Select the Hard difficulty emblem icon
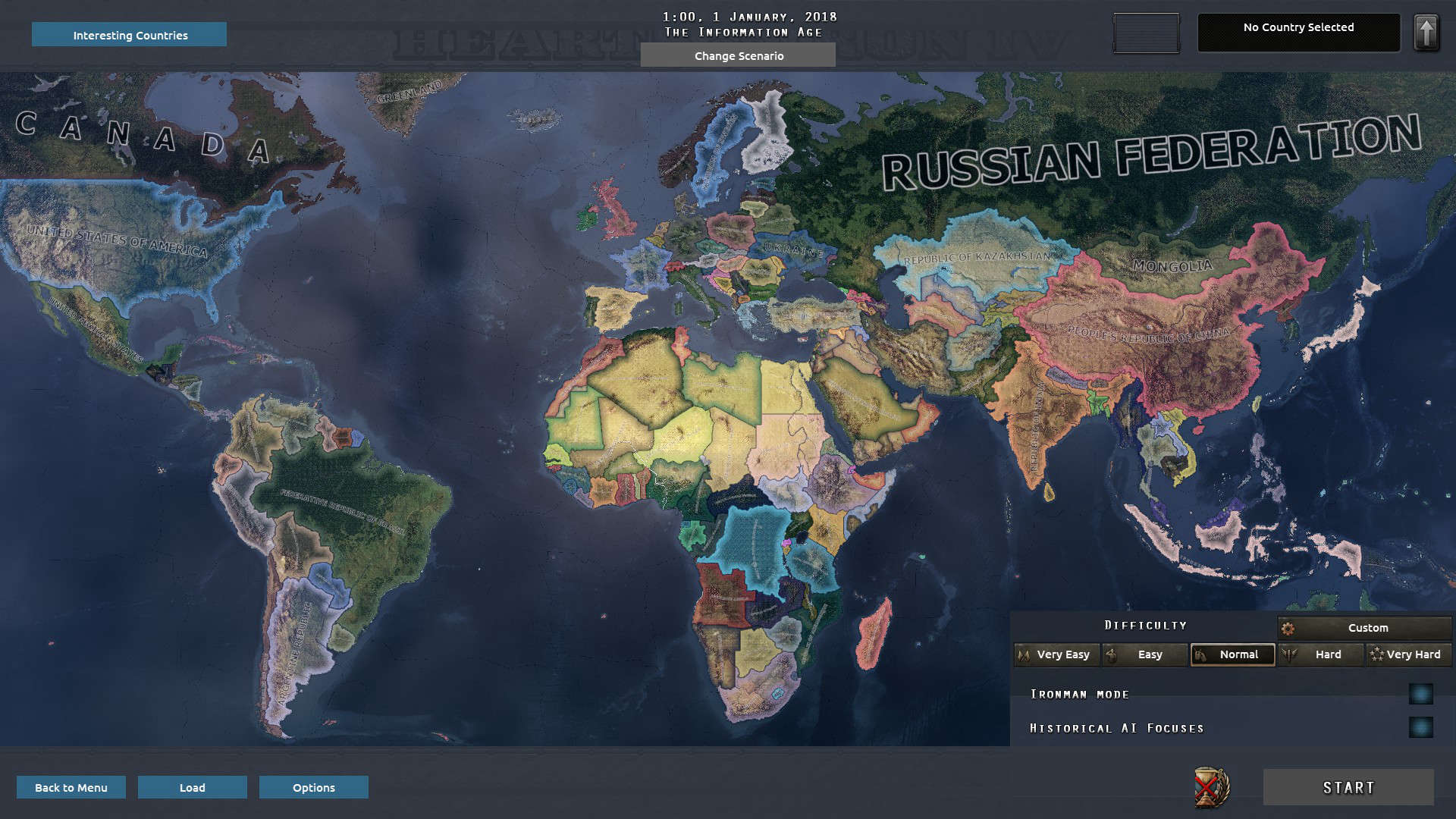 click(x=1288, y=654)
